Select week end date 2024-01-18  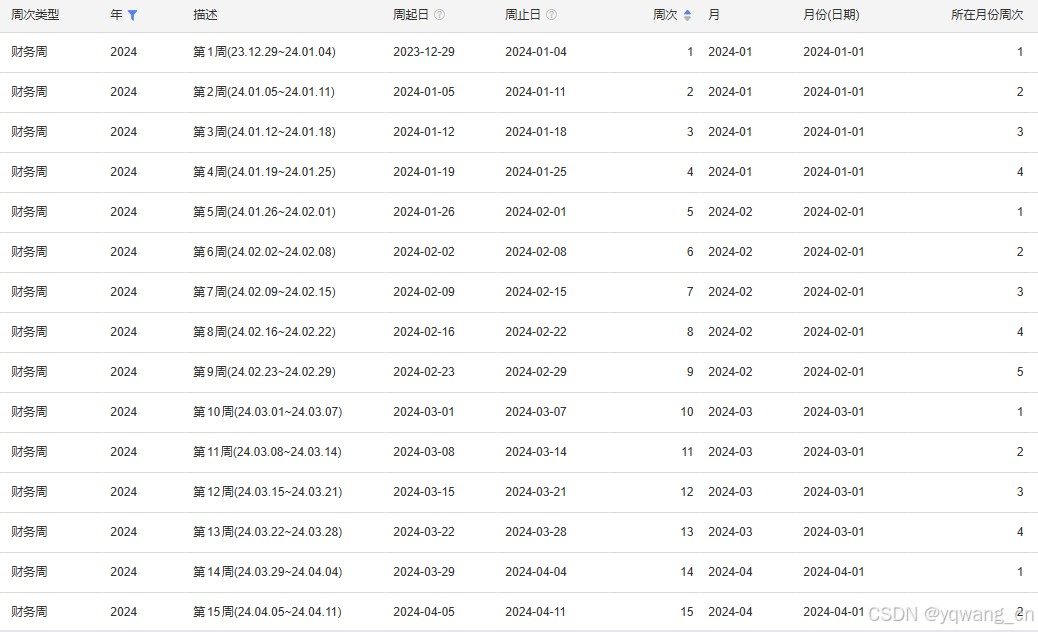536,132
